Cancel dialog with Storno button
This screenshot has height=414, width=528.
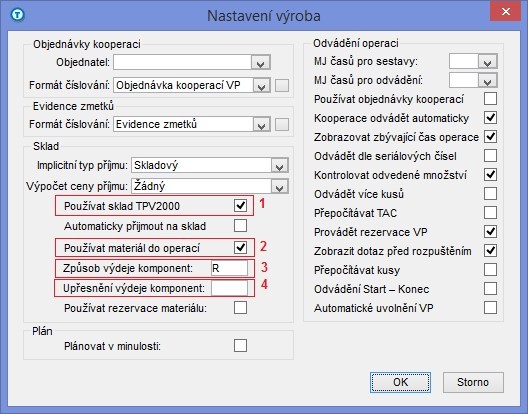pyautogui.click(x=473, y=382)
